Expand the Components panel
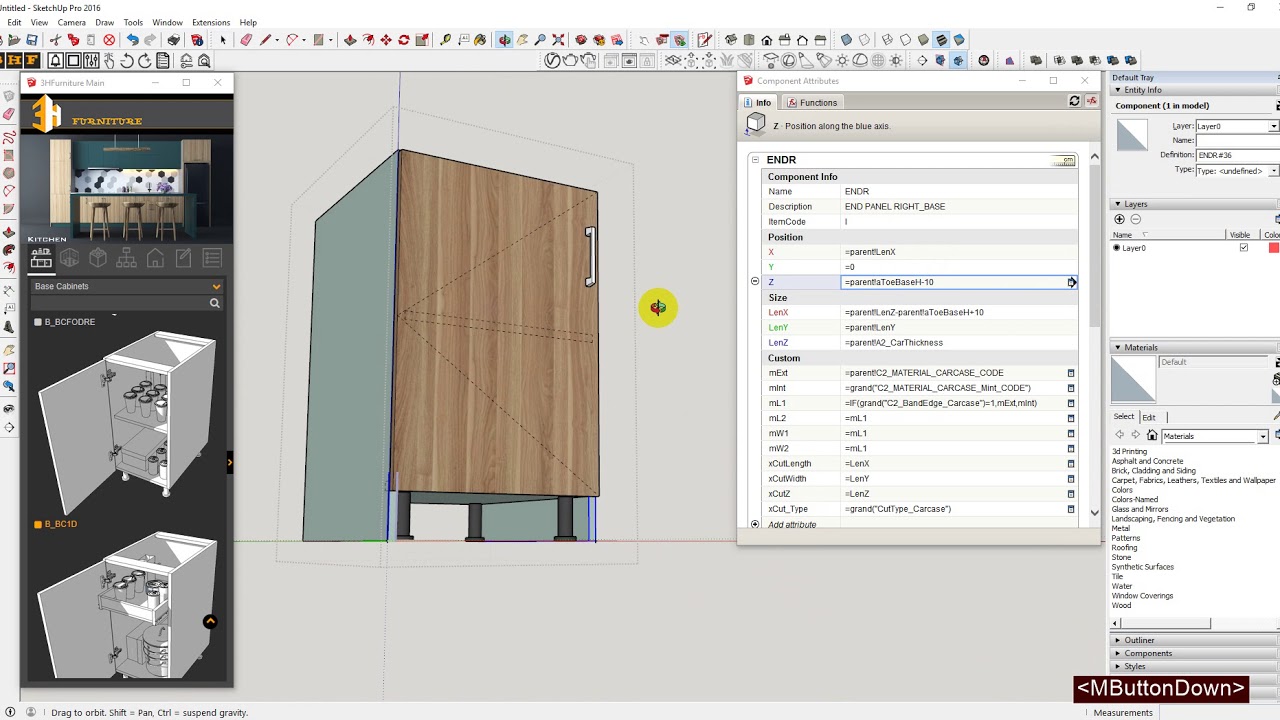 coord(1117,654)
